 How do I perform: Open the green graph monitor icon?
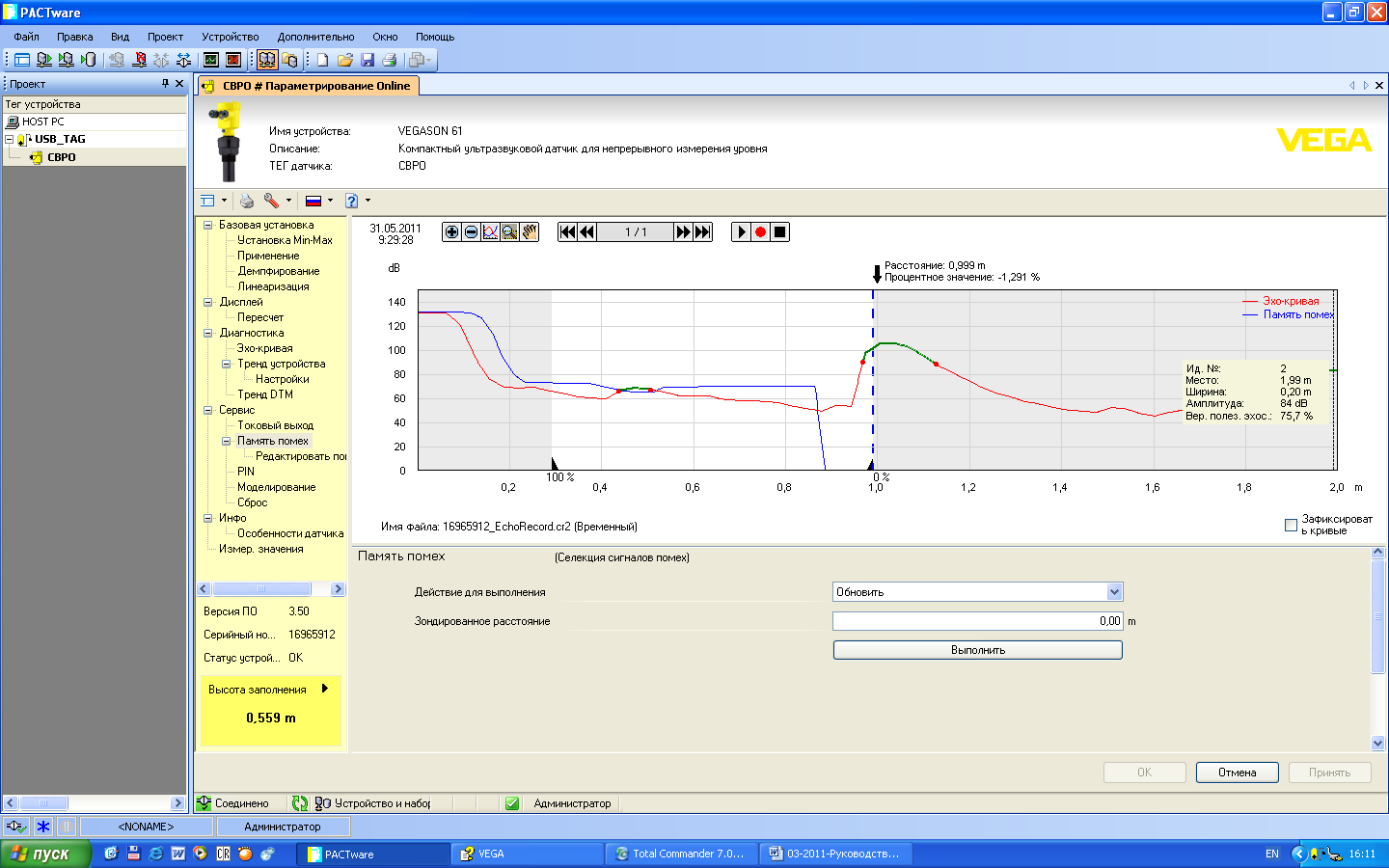click(211, 60)
